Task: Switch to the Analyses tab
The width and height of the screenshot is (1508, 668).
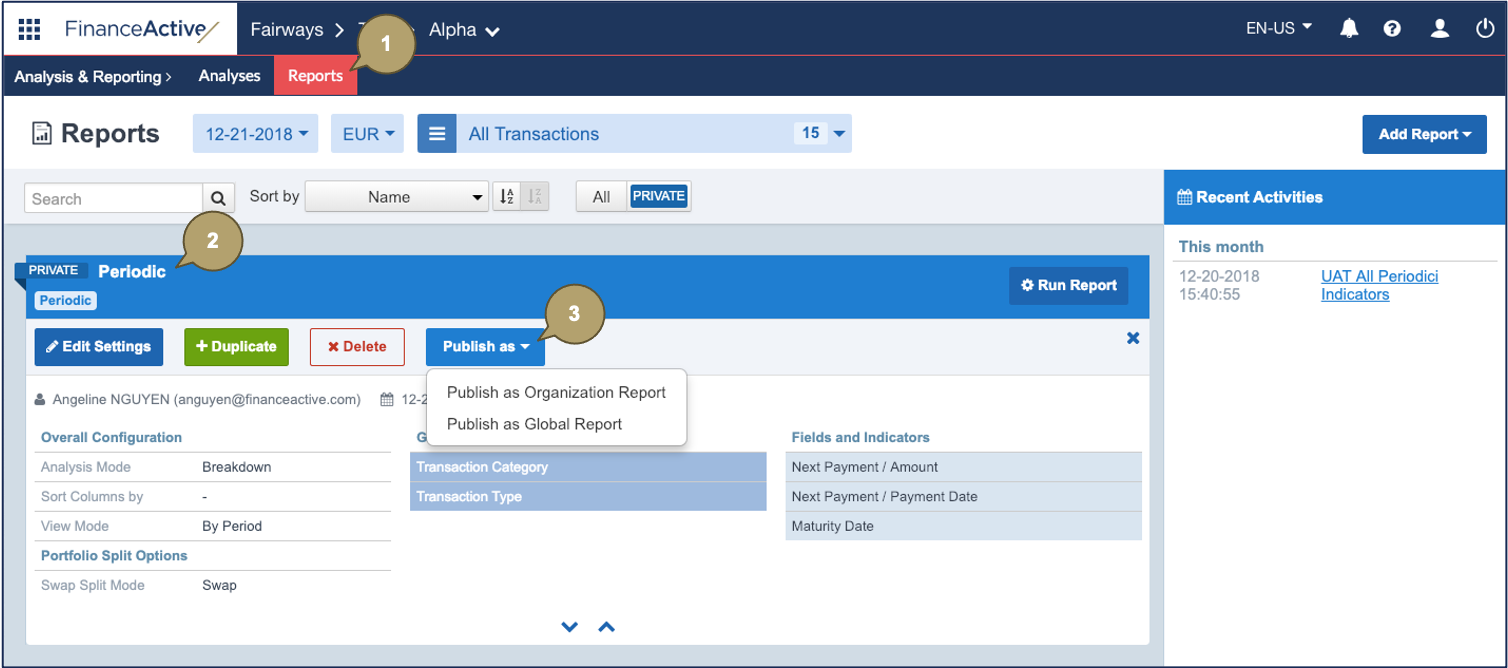Action: coord(229,76)
